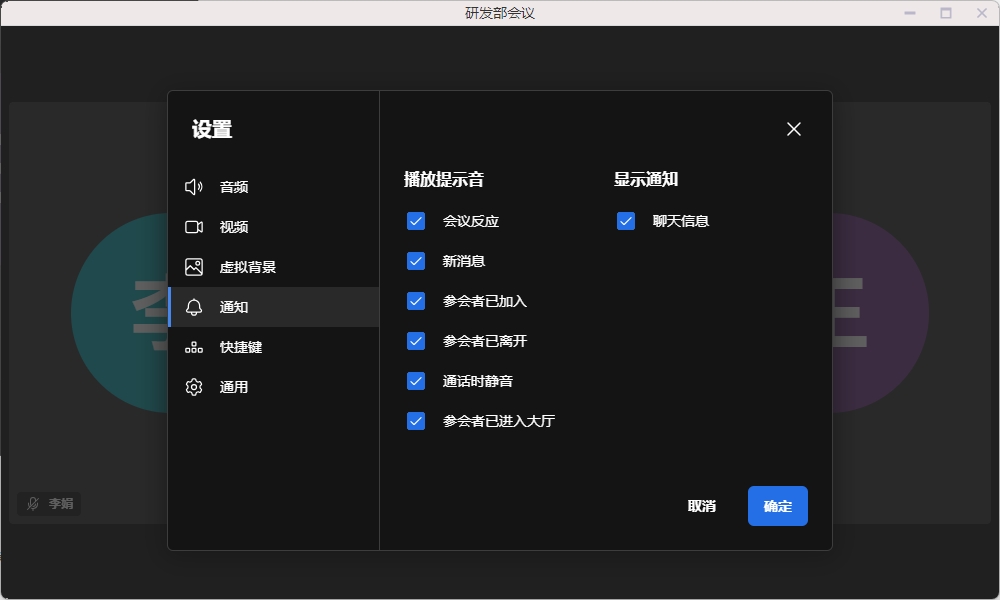The image size is (1000, 600).
Task: Disable the 聊天信息 notification checkbox
Action: pos(626,221)
